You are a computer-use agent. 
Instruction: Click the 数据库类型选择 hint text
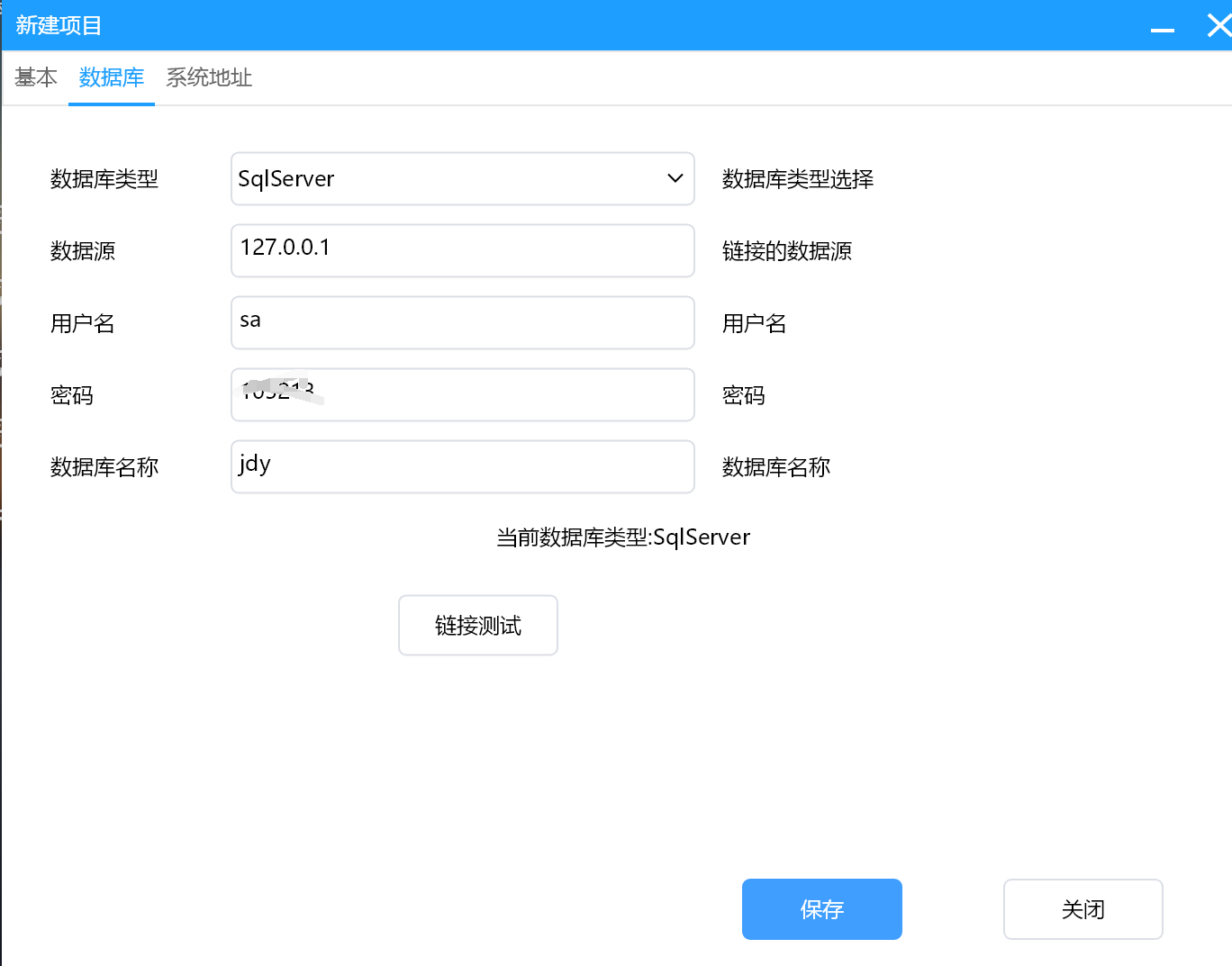(797, 179)
